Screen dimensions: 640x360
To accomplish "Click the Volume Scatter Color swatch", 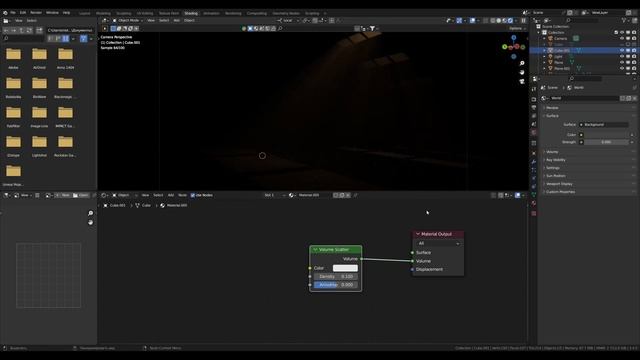I will click(345, 268).
